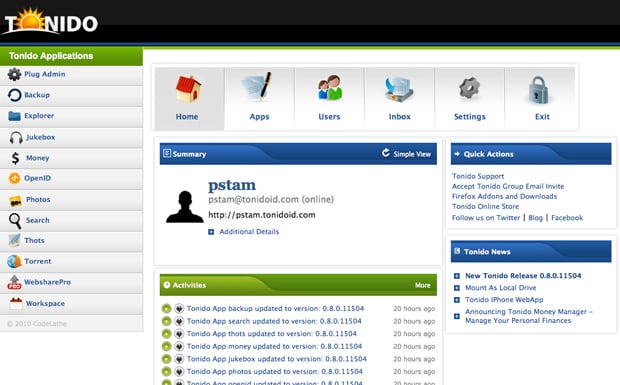
Task: Open Plug Admin label in sidebar
Action: pos(45,74)
